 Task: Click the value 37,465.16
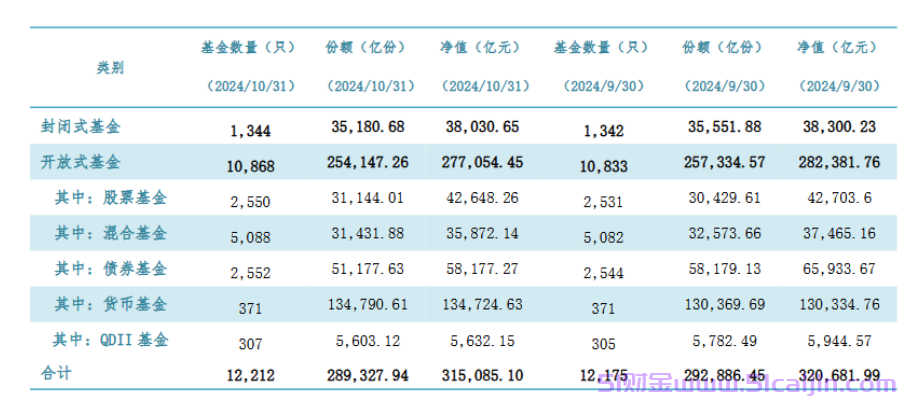click(838, 233)
